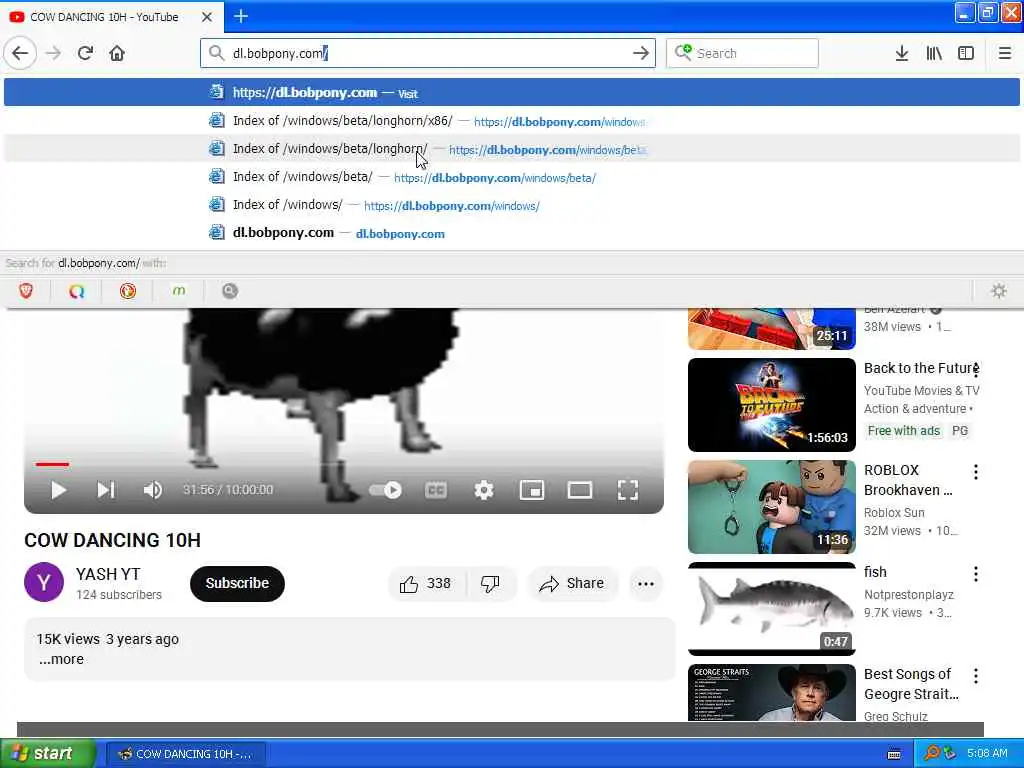
Task: Open the Back to the Future thumbnail
Action: click(x=771, y=405)
